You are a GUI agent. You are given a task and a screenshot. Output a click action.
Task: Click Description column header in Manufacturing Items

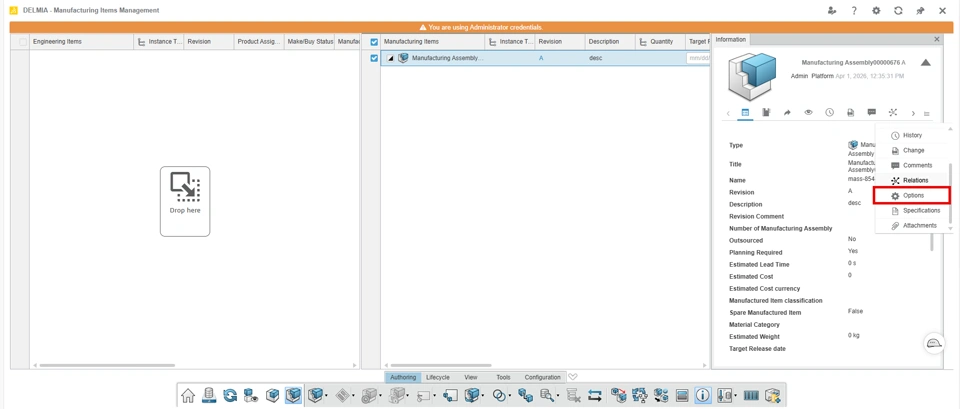610,42
